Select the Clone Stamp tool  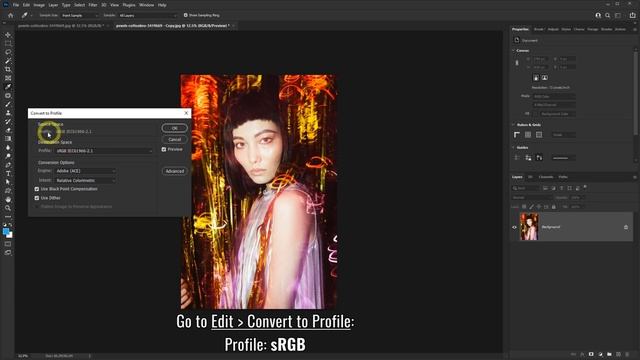click(x=8, y=113)
